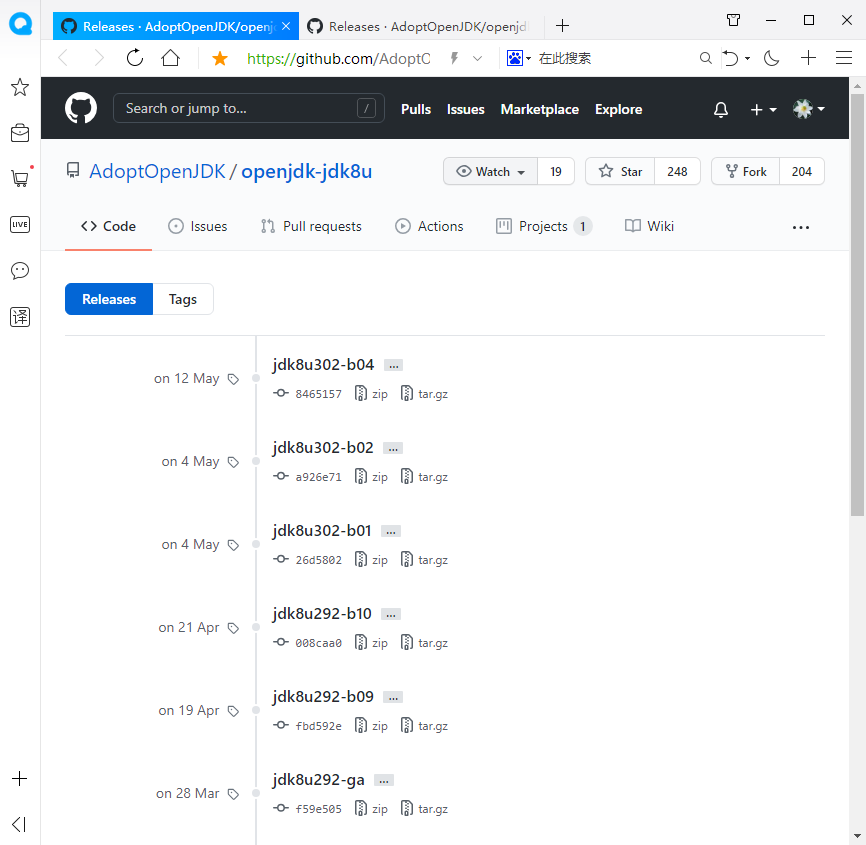Collapse the sidebar with the arrow icon
Image resolution: width=866 pixels, height=845 pixels.
click(x=19, y=824)
